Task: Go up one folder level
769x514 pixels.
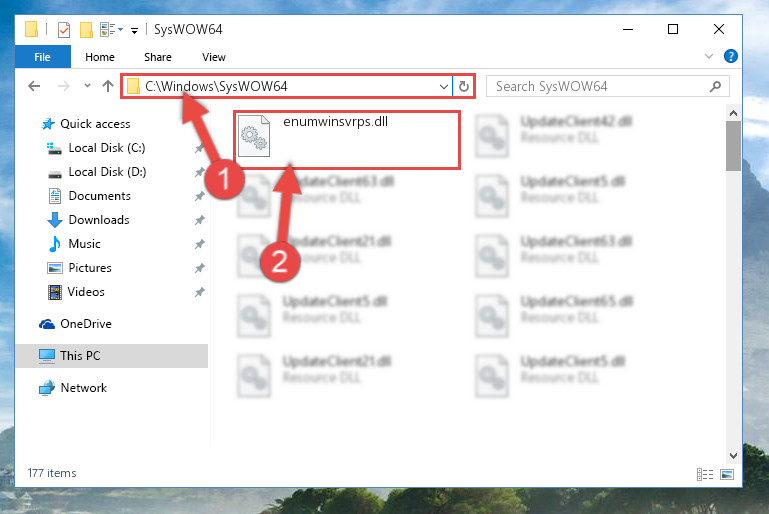Action: click(108, 86)
